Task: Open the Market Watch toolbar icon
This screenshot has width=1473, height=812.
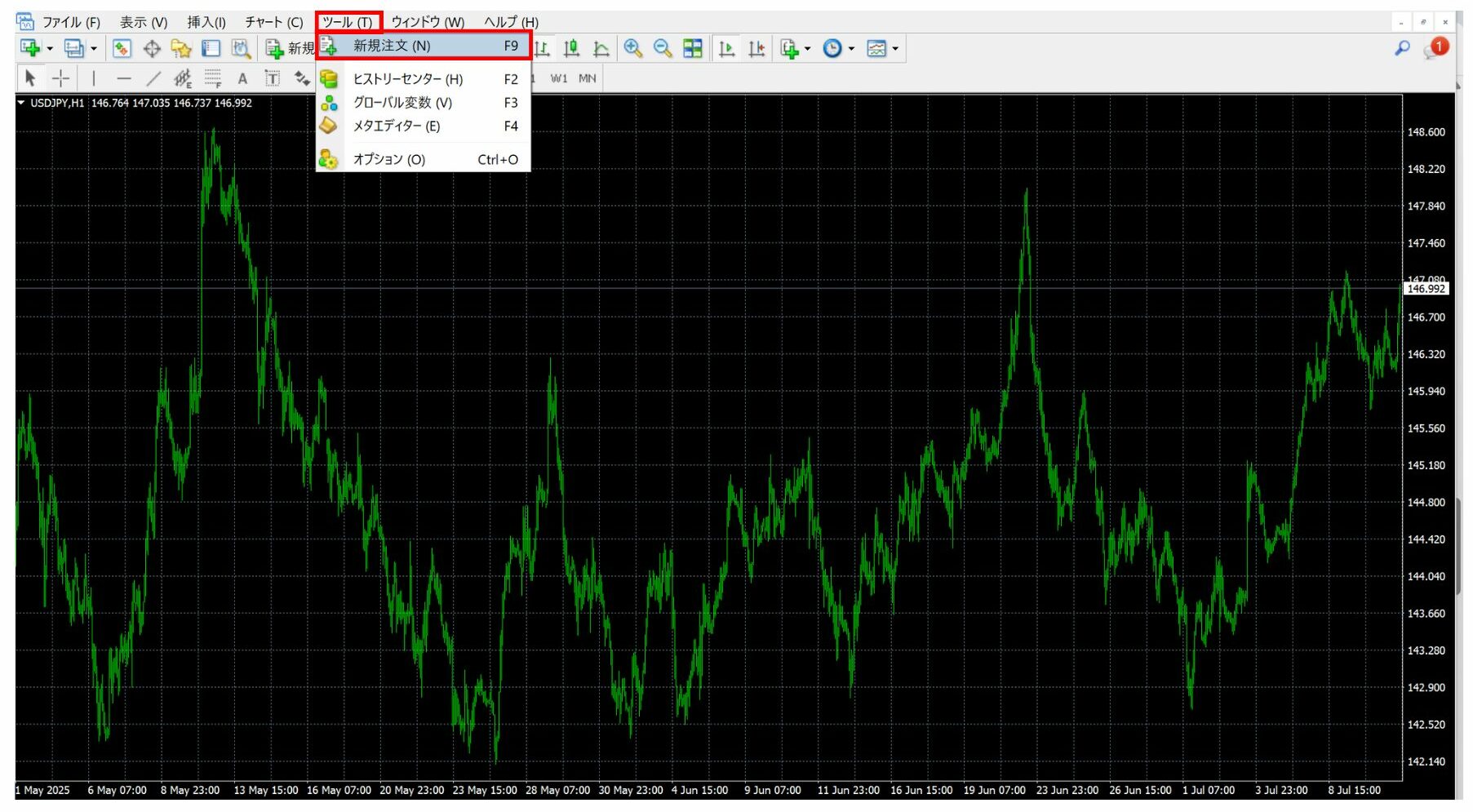Action: pos(122,49)
